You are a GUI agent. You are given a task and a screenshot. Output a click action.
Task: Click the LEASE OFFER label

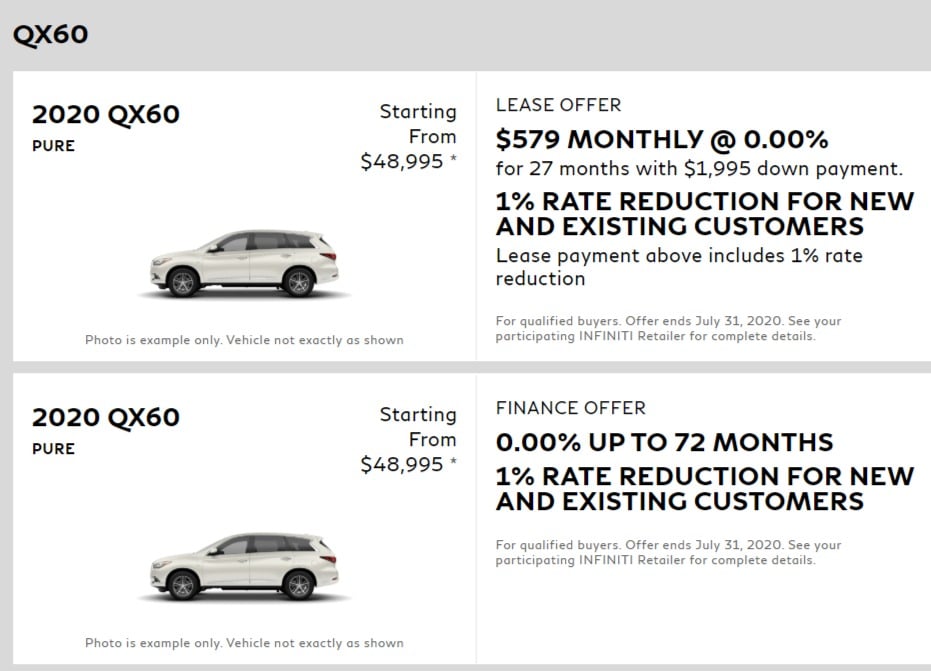558,105
